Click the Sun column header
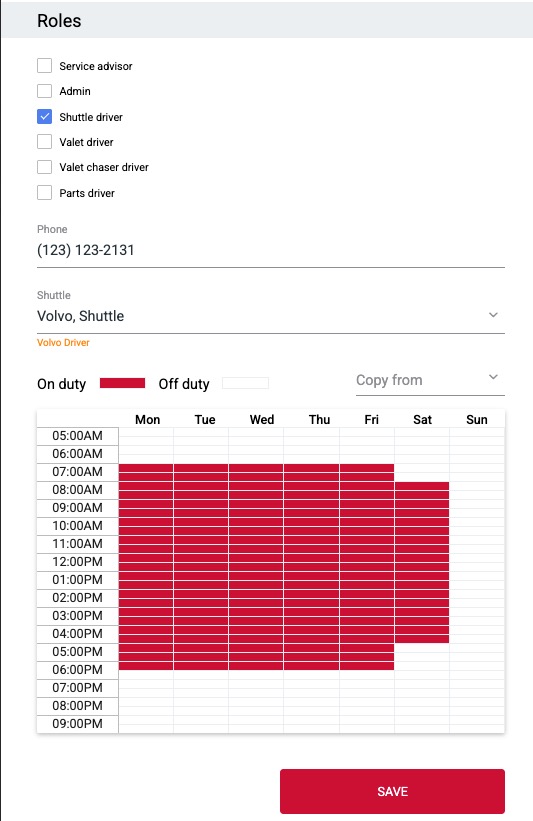This screenshot has height=821, width=533. click(477, 419)
